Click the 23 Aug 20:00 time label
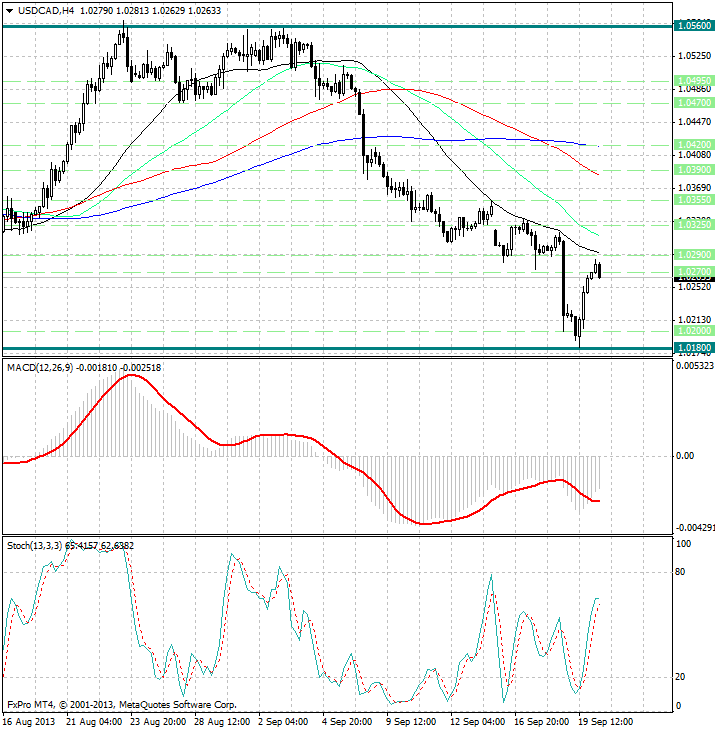The width and height of the screenshot is (715, 730). point(158,722)
